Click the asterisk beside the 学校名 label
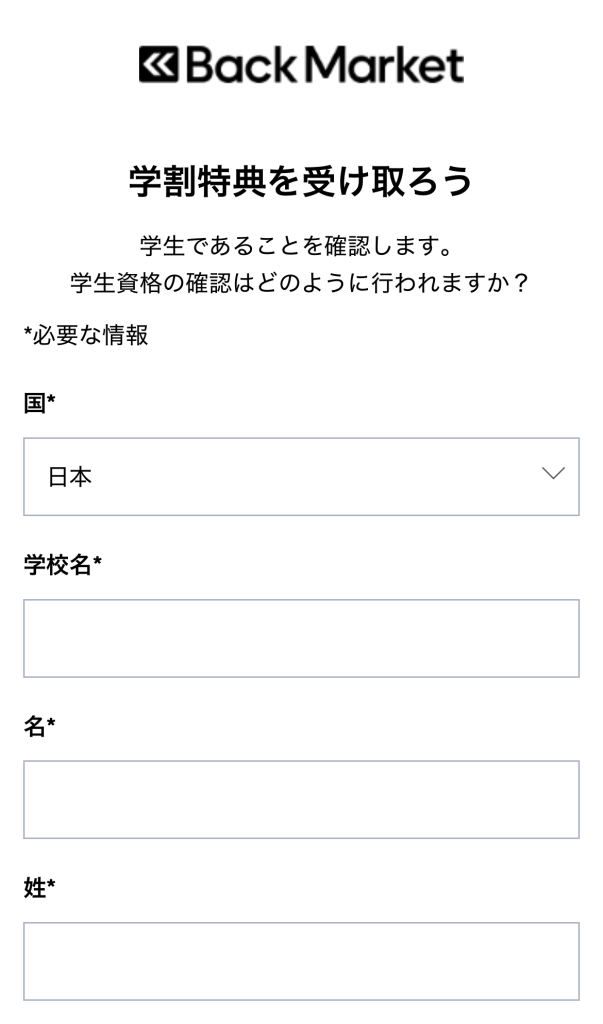This screenshot has width=603, height=1024. tap(98, 564)
